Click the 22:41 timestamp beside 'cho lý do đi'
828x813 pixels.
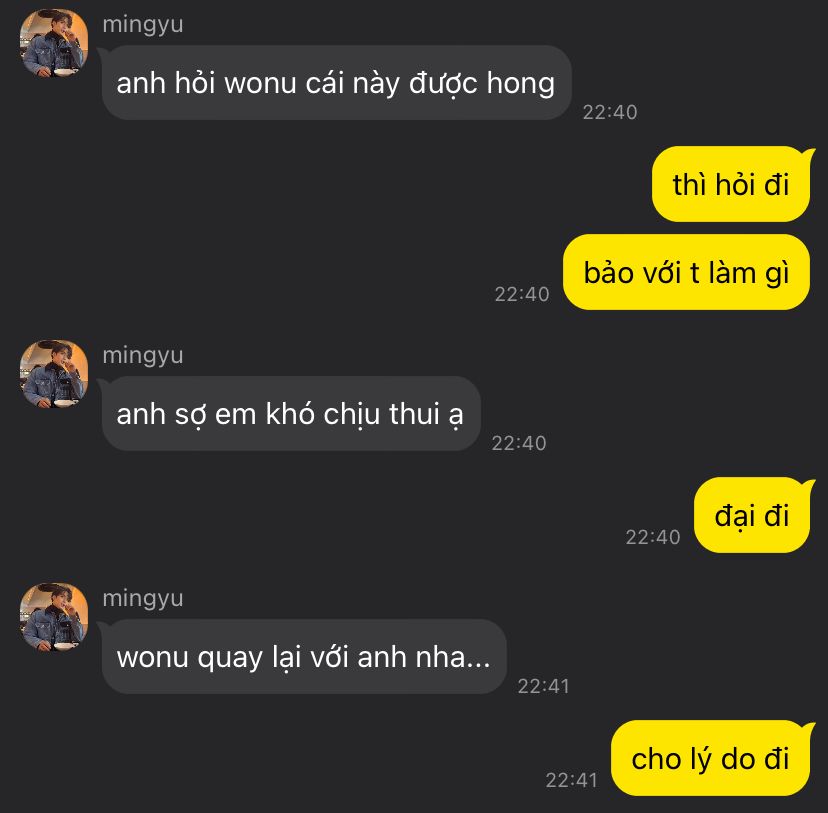pos(571,780)
